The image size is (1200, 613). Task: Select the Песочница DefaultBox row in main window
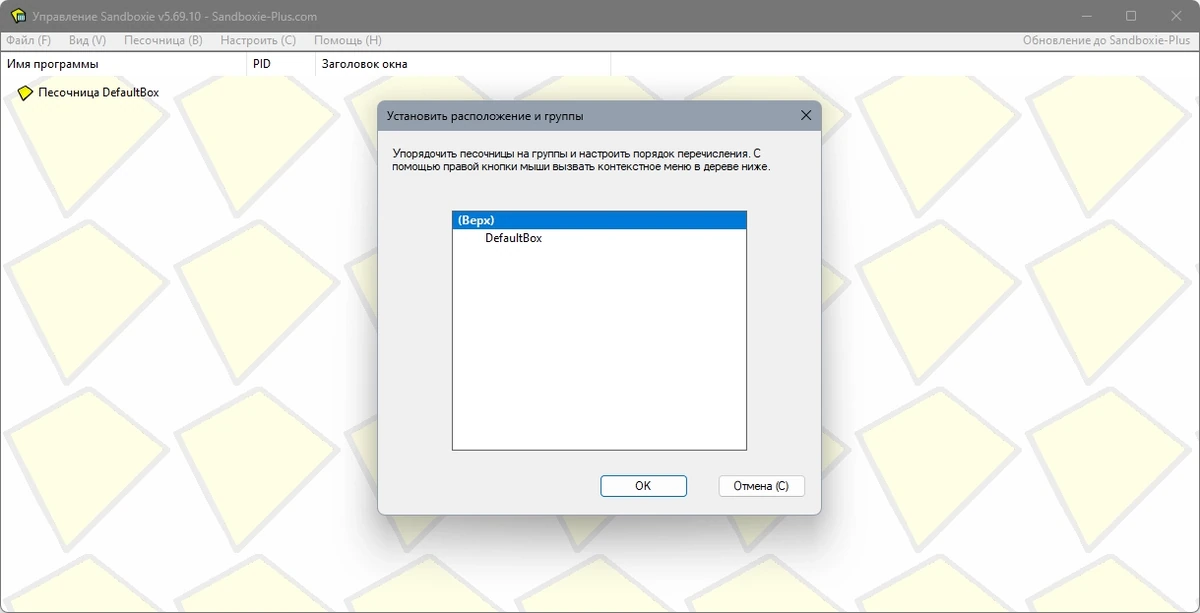(98, 93)
